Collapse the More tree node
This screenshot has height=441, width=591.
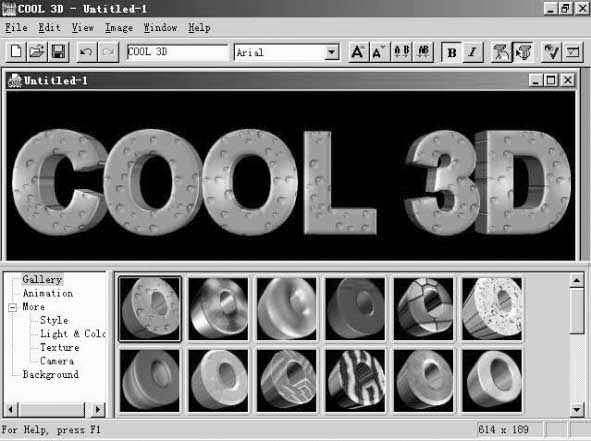pyautogui.click(x=12, y=307)
